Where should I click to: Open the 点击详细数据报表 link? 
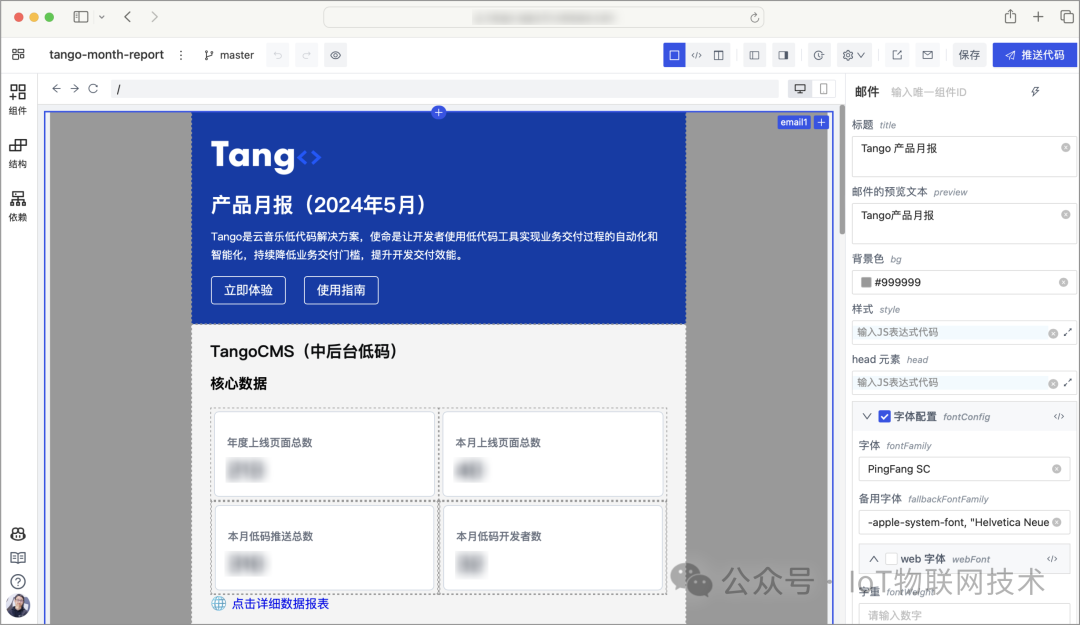tap(280, 604)
